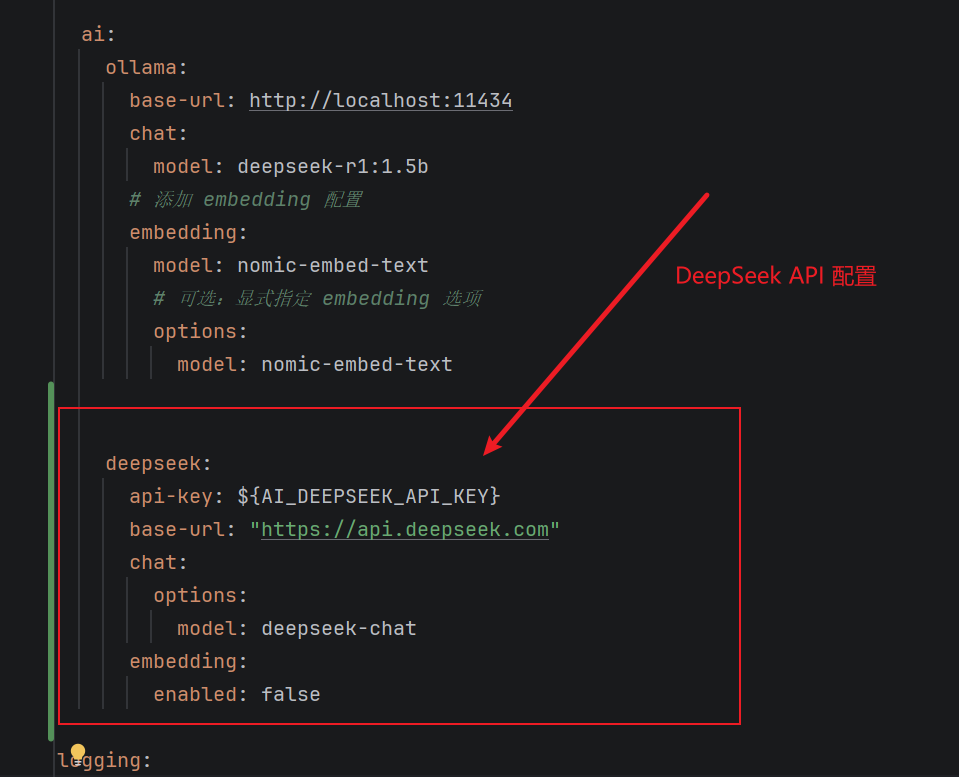Click the comment '# 添加 embedding 配置'
Screen dimensions: 959x777
pyautogui.click(x=245, y=199)
